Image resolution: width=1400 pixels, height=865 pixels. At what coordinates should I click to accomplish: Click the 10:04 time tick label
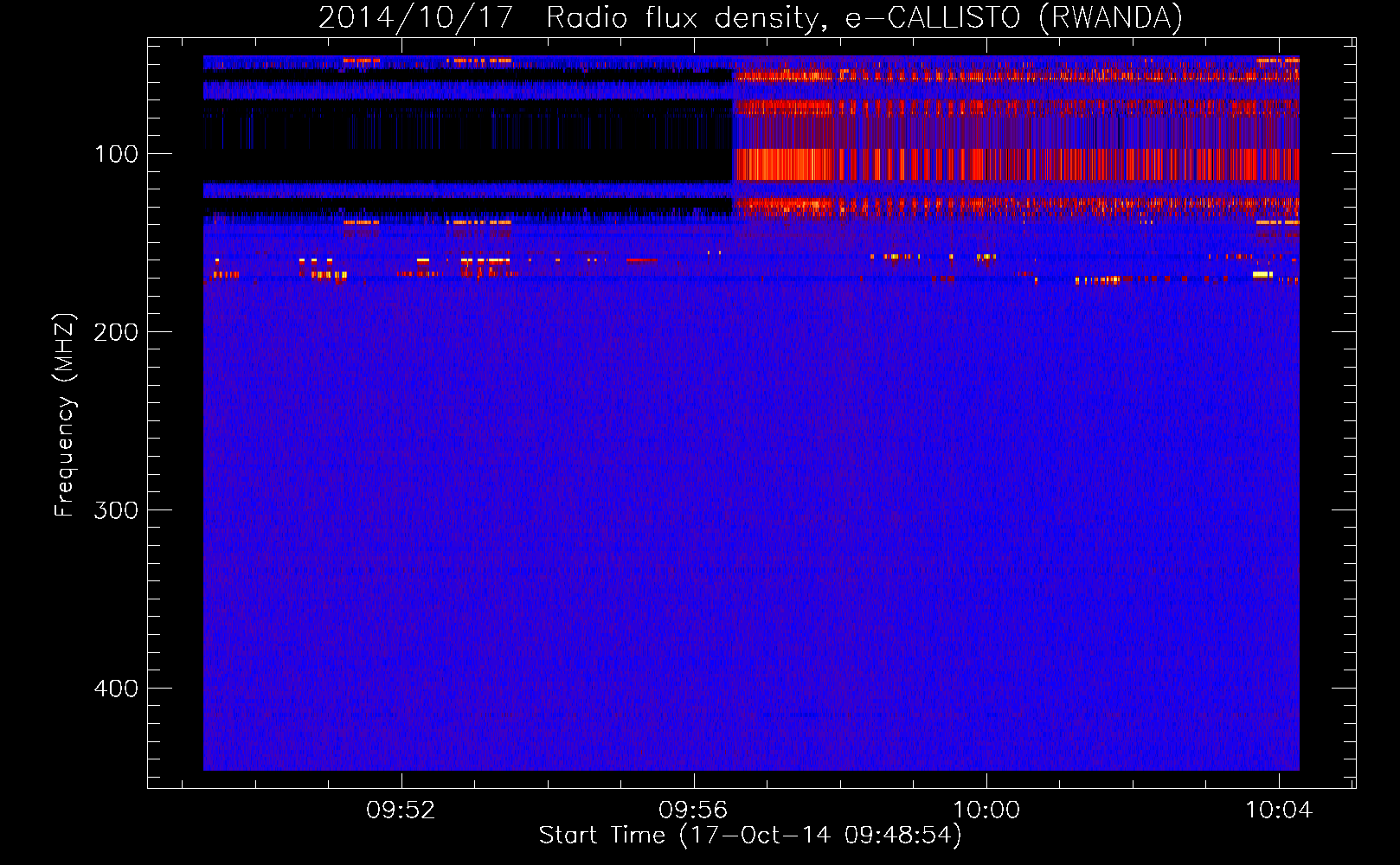tap(1279, 811)
